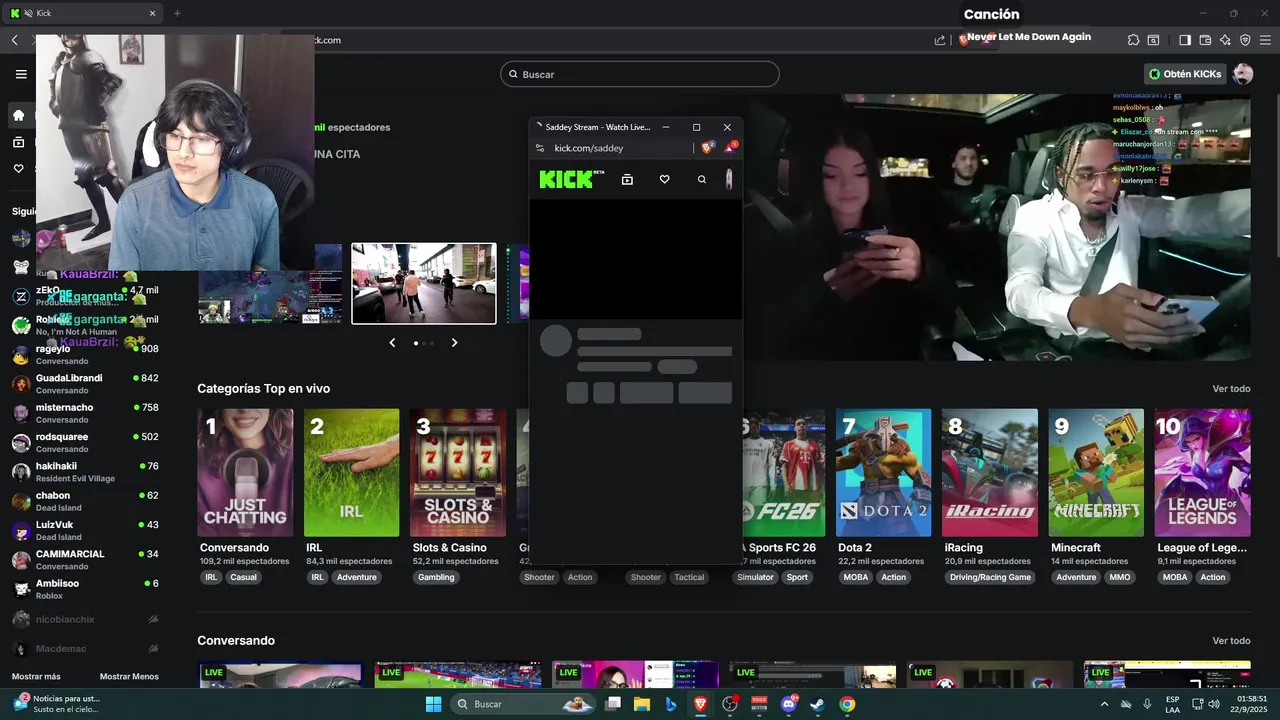This screenshot has width=1280, height=720.
Task: Click Ver todo next to Conversando section
Action: point(1231,641)
